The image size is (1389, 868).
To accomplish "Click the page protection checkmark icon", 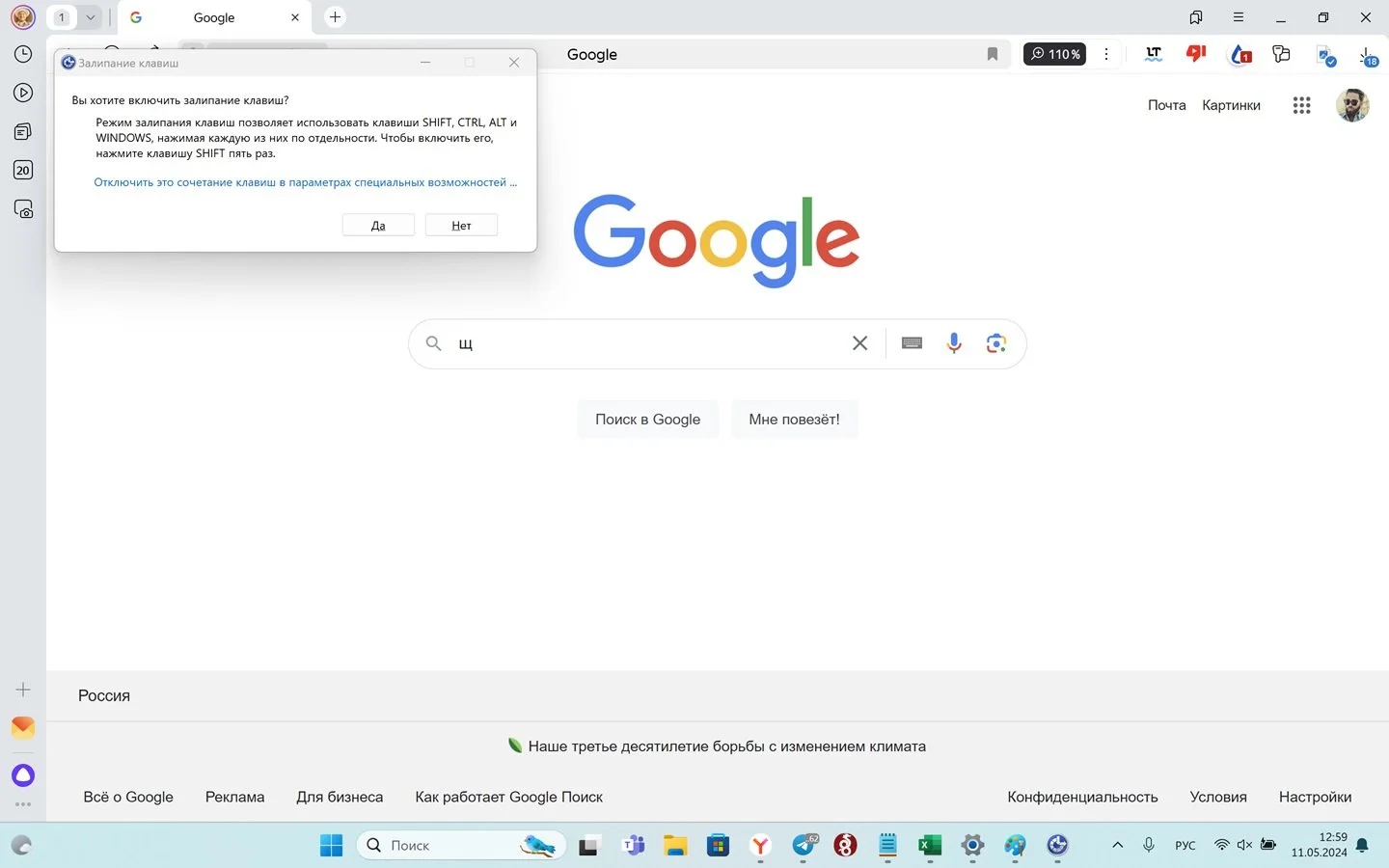I will click(x=1326, y=56).
